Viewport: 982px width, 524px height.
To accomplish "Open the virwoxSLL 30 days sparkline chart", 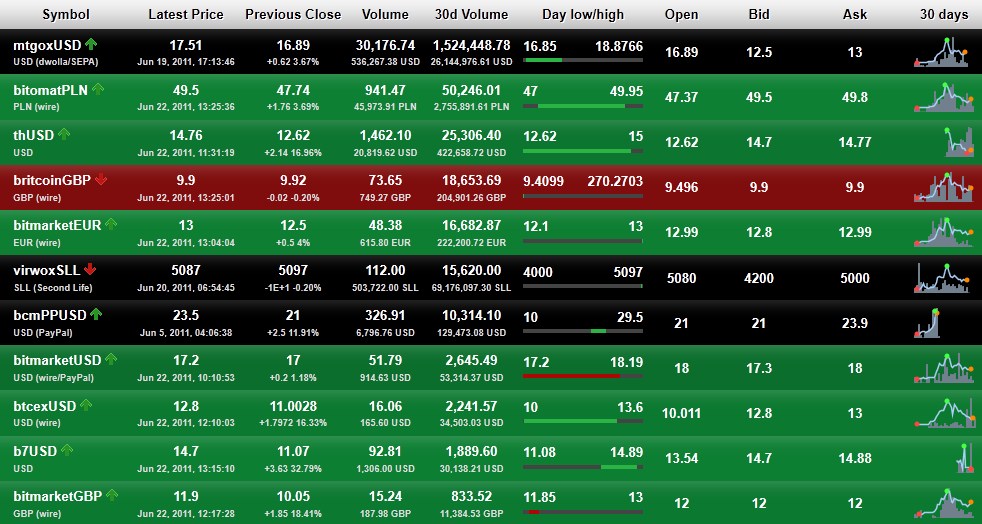I will (941, 278).
